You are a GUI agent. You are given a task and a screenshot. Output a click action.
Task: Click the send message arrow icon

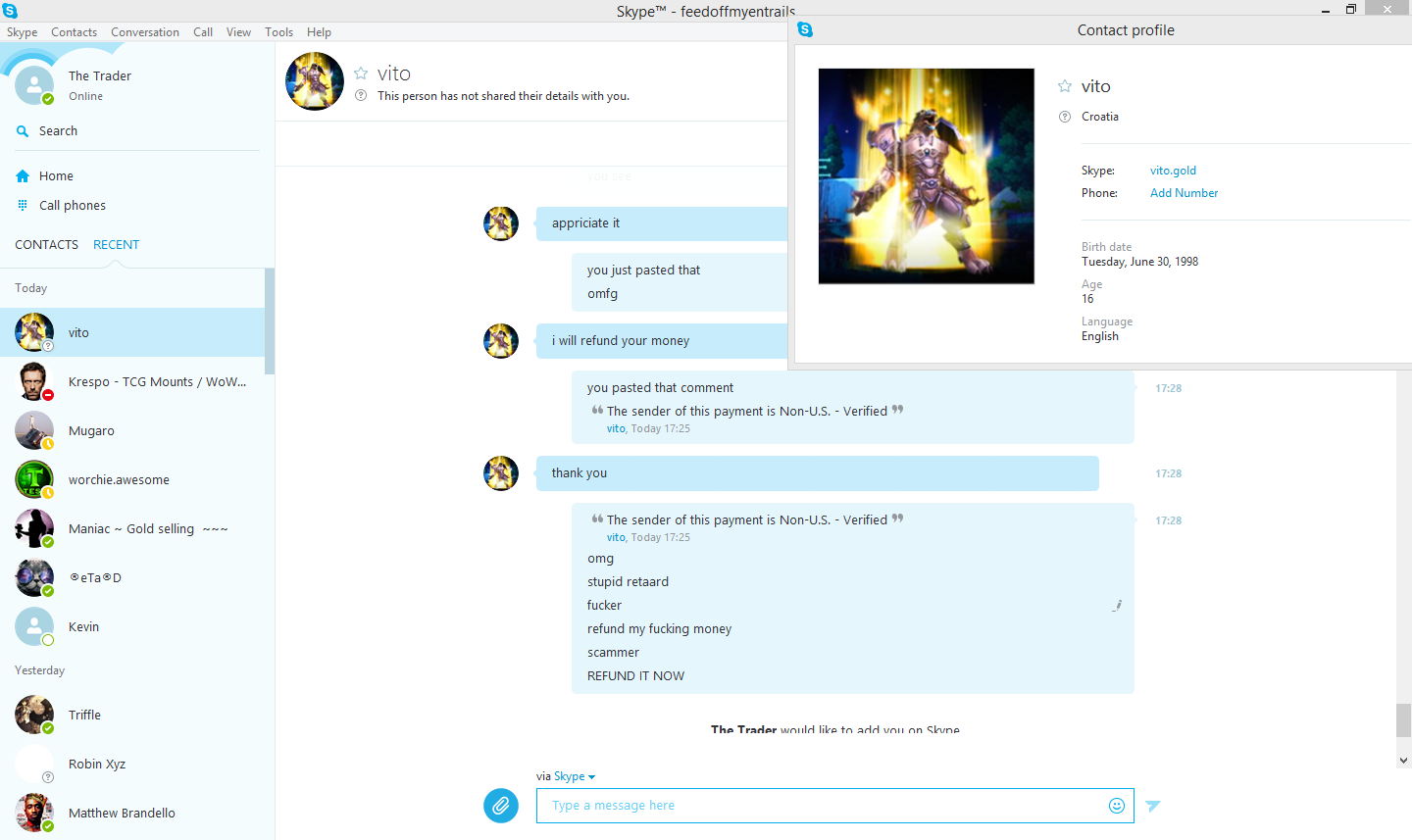(x=1153, y=806)
